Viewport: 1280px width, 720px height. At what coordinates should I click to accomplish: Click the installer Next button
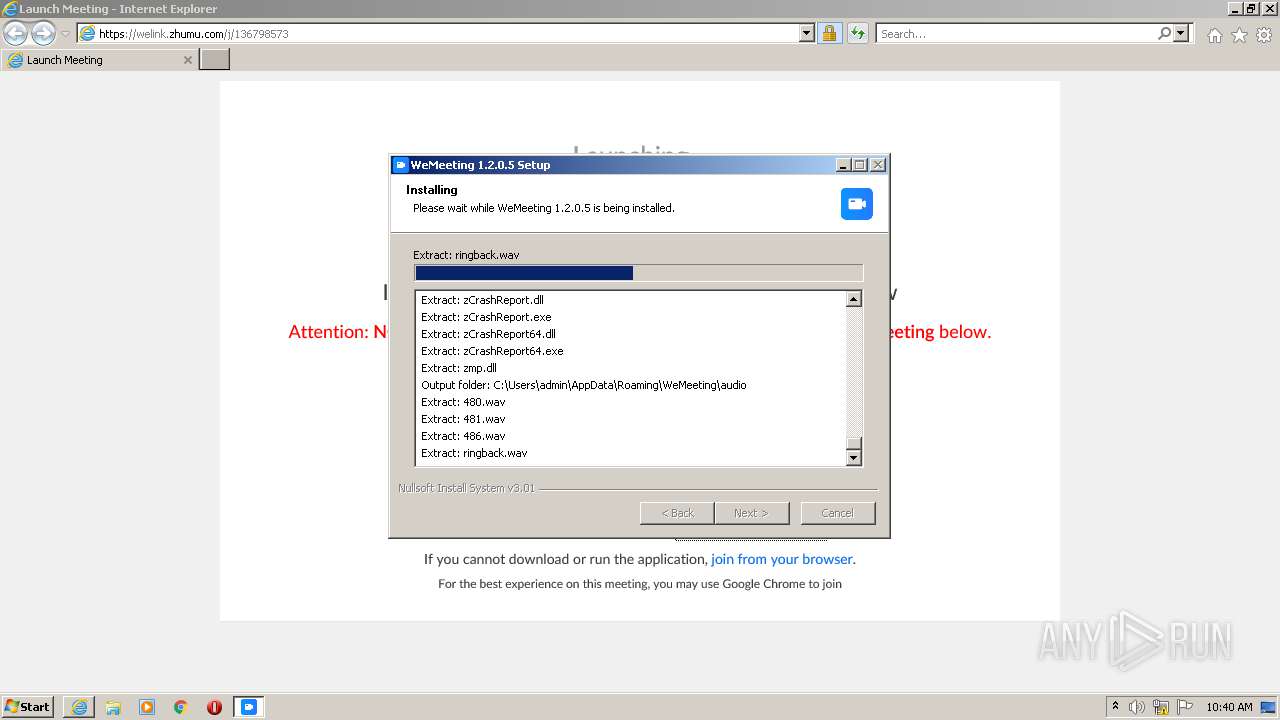point(751,513)
